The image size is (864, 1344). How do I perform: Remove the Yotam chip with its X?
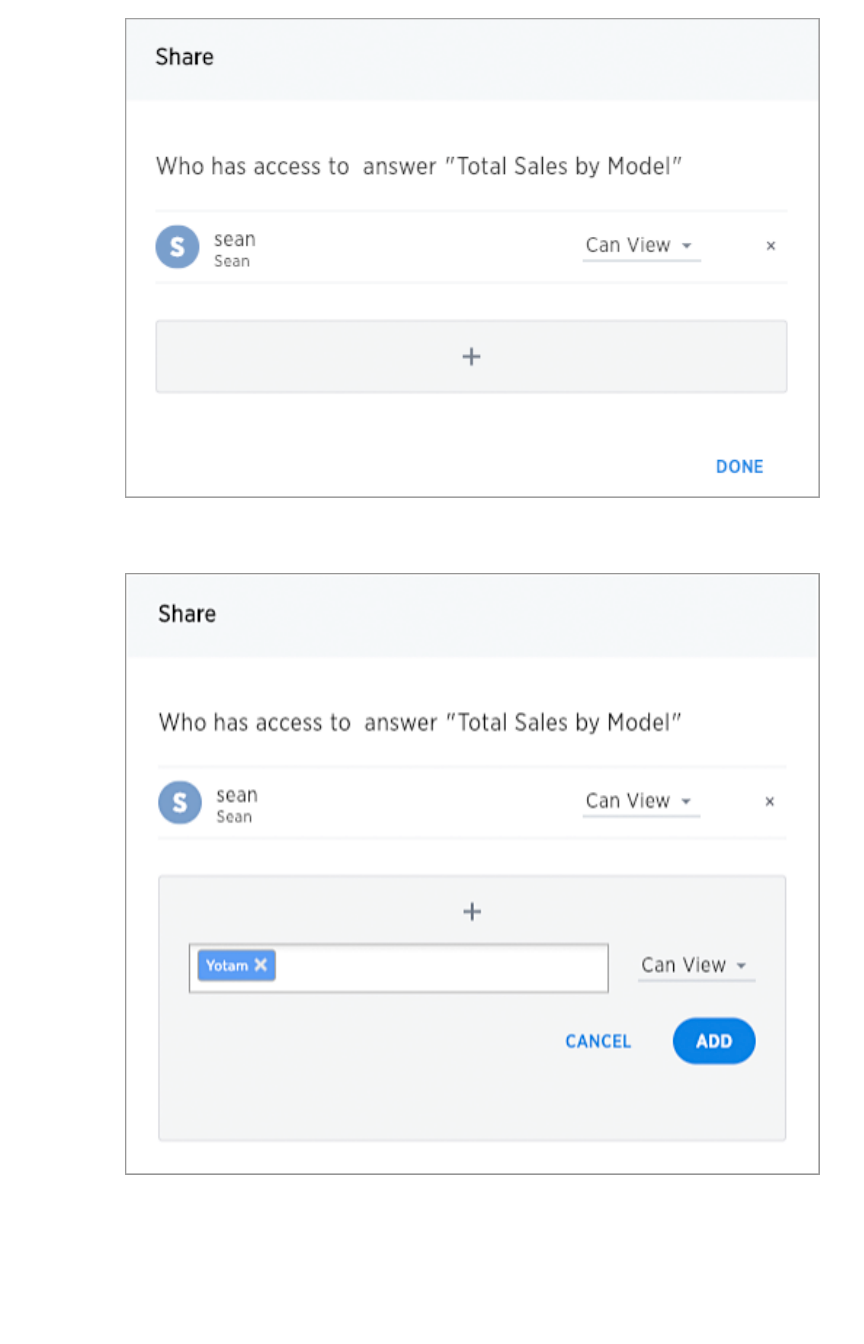coord(261,965)
